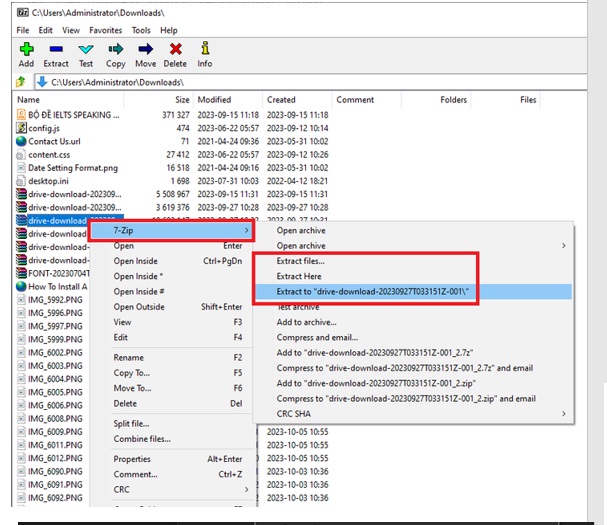This screenshot has width=607, height=525.
Task: Click the Add toolbar icon
Action: [26, 49]
